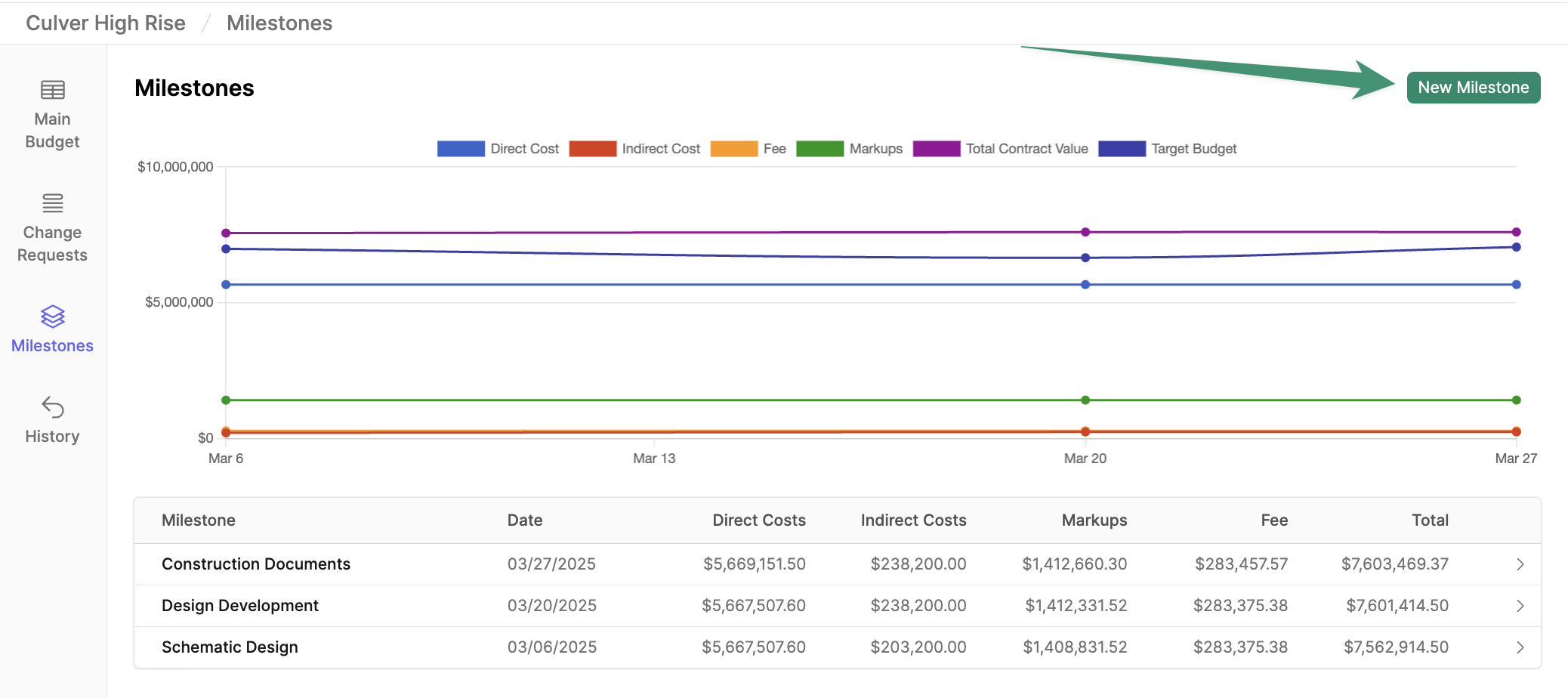This screenshot has width=1568, height=698.
Task: Expand the Schematic Design row chevron
Action: click(x=1520, y=648)
